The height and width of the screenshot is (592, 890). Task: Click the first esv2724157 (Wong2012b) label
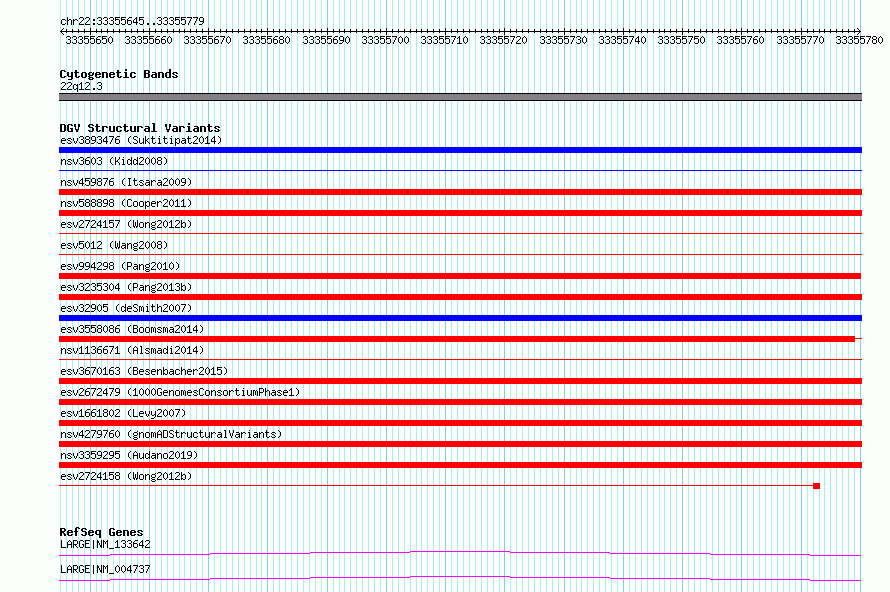pos(126,224)
